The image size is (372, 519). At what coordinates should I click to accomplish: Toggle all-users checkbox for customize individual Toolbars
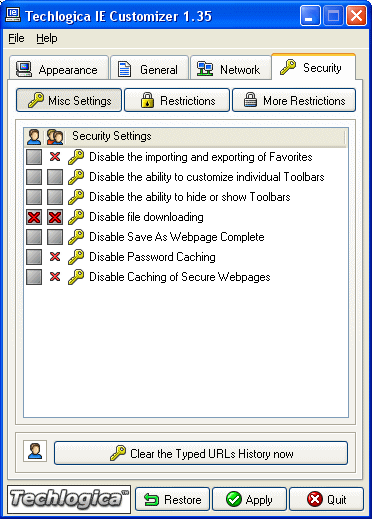(x=55, y=177)
